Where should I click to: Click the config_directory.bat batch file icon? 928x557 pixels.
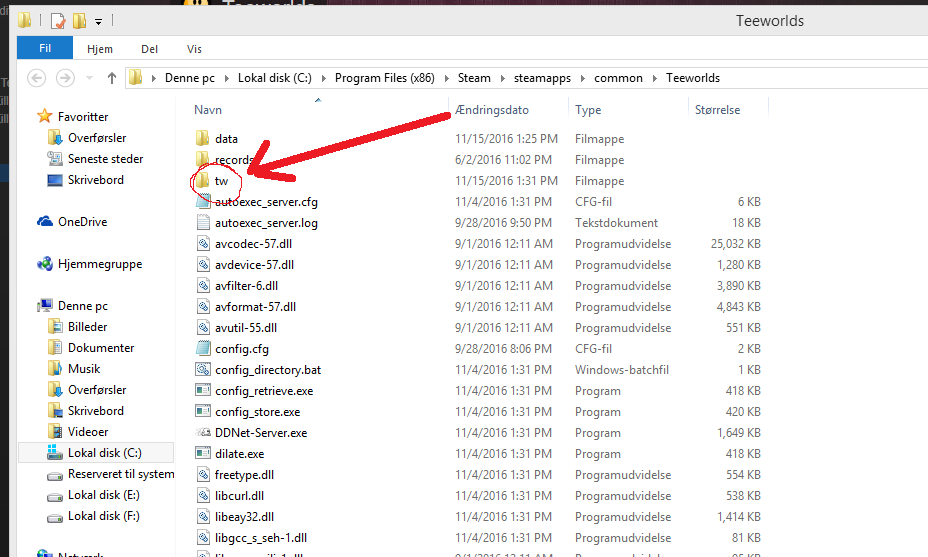pos(203,370)
